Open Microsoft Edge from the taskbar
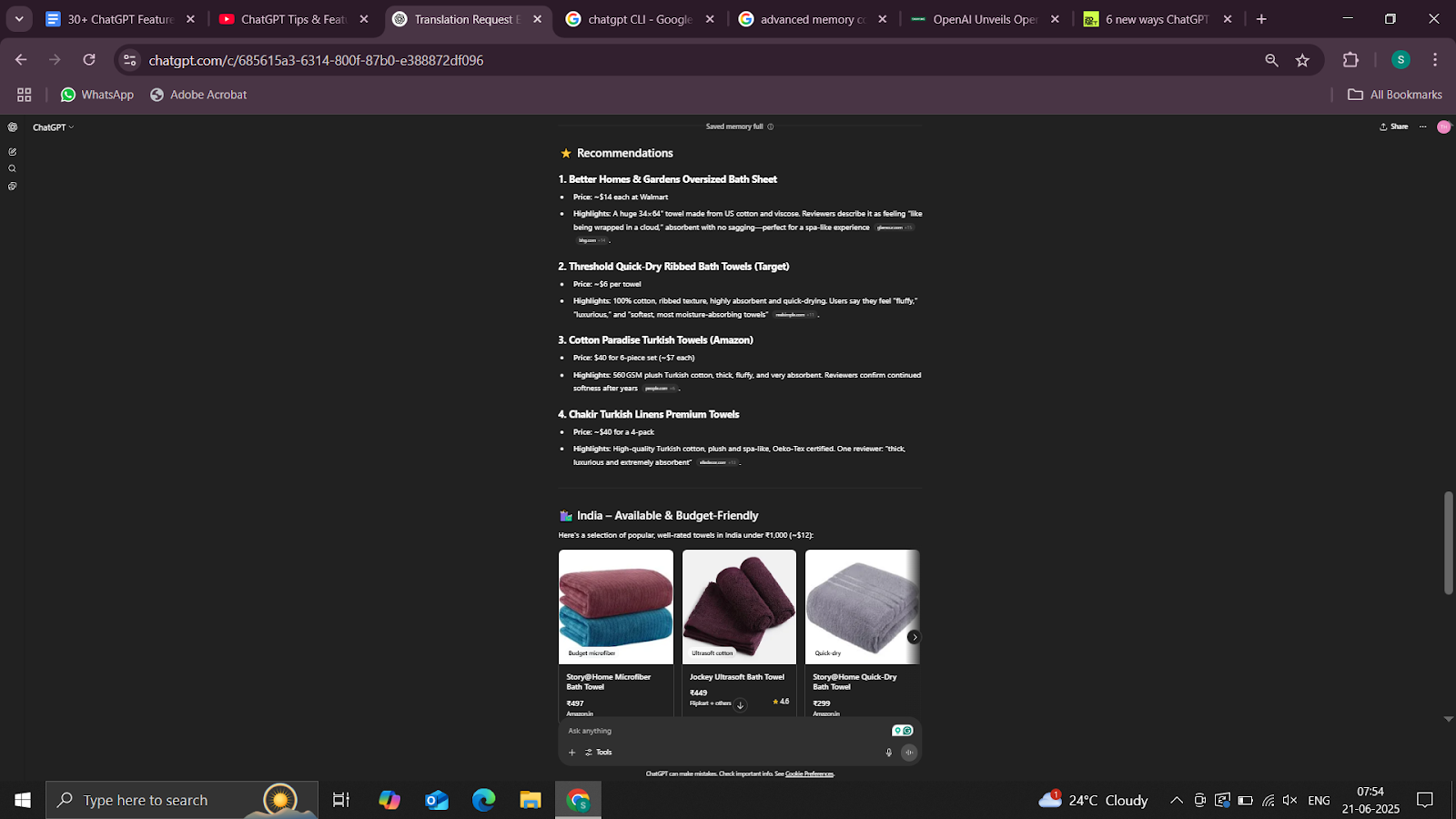This screenshot has width=1456, height=819. coord(483,800)
